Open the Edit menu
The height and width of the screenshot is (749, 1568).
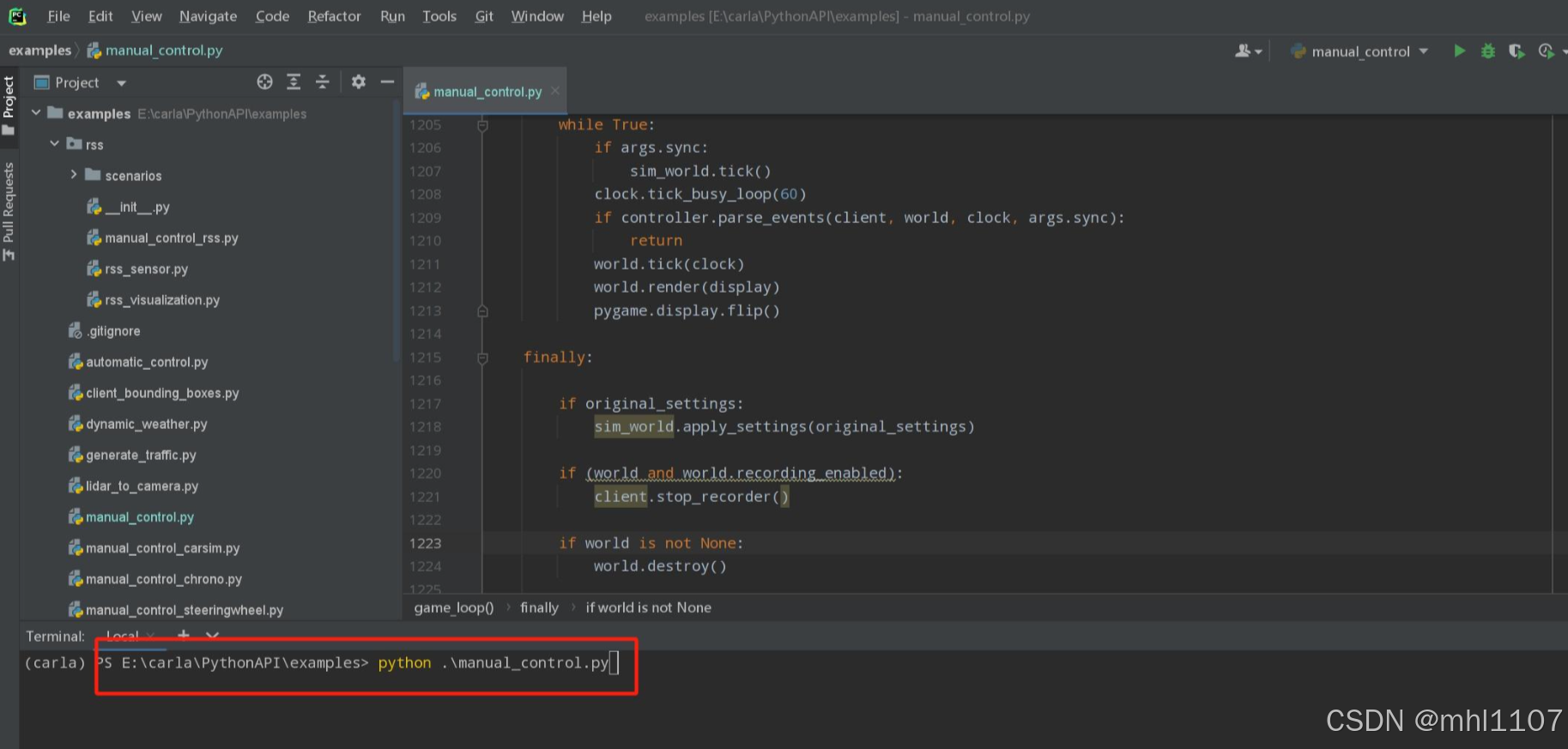[100, 16]
